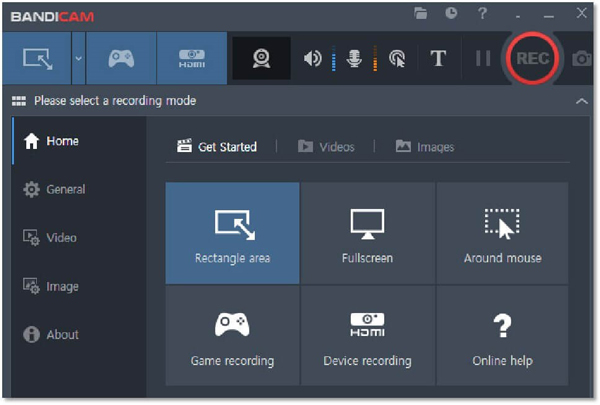The image size is (600, 405).
Task: Switch to the Videos tab
Action: [x=326, y=147]
